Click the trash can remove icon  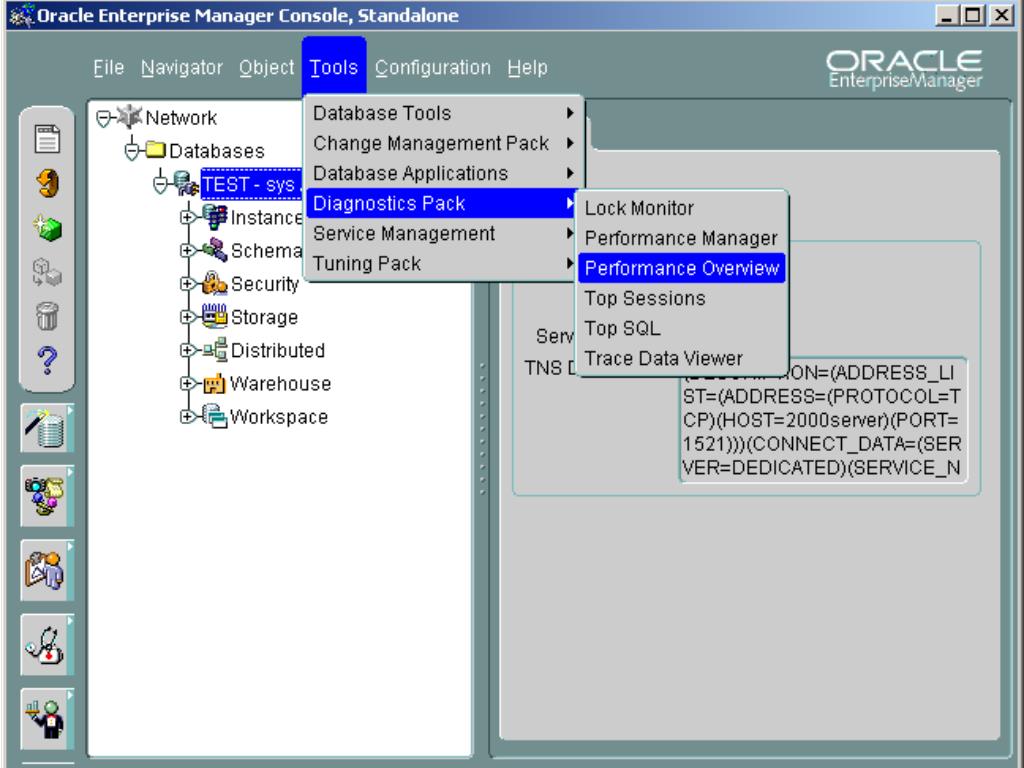pyautogui.click(x=47, y=317)
